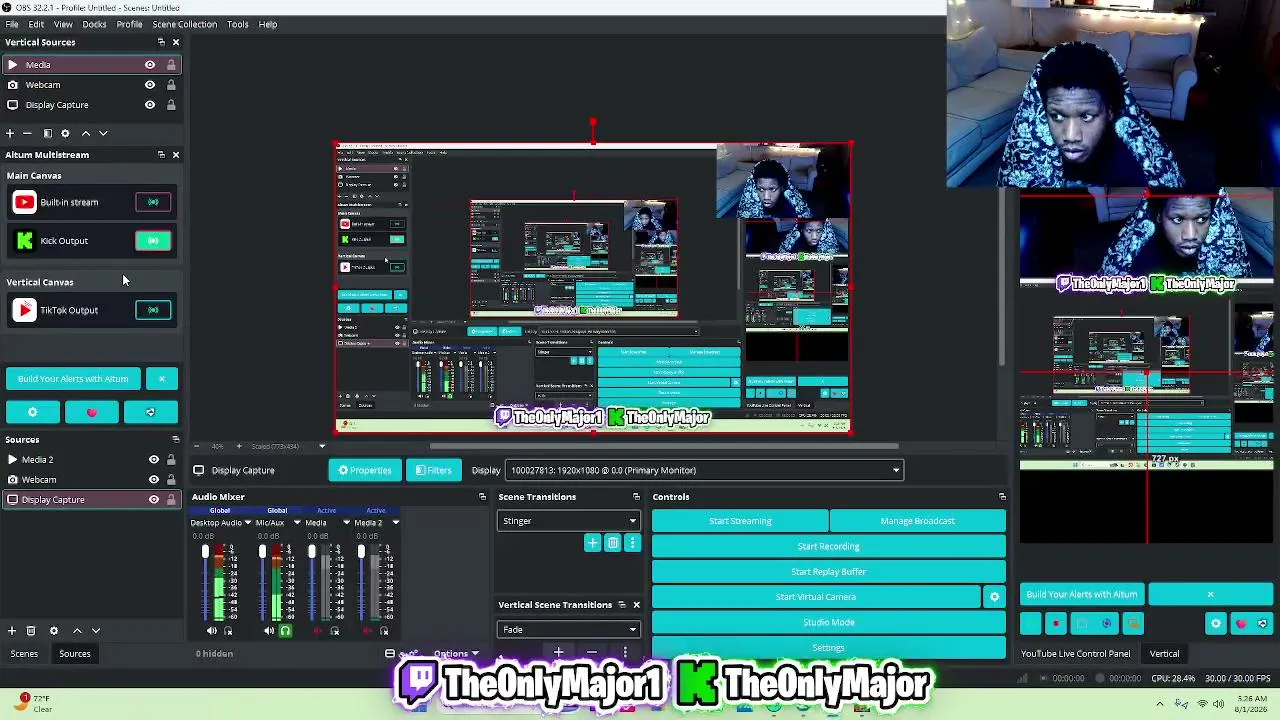Click the Desktop Audio volume slider

[x=206, y=582]
